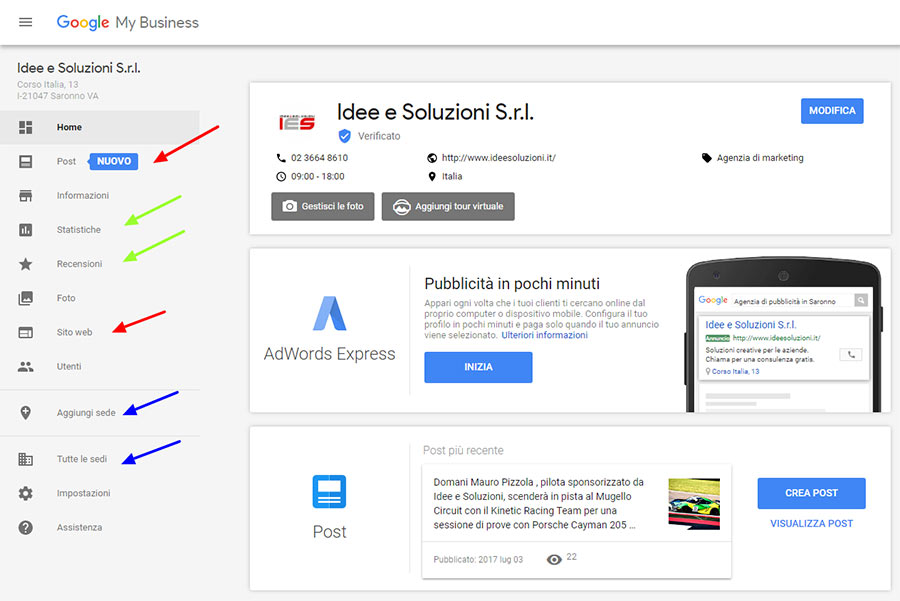Click the phone call icon in mobile ad preview
This screenshot has width=900, height=601.
851,355
